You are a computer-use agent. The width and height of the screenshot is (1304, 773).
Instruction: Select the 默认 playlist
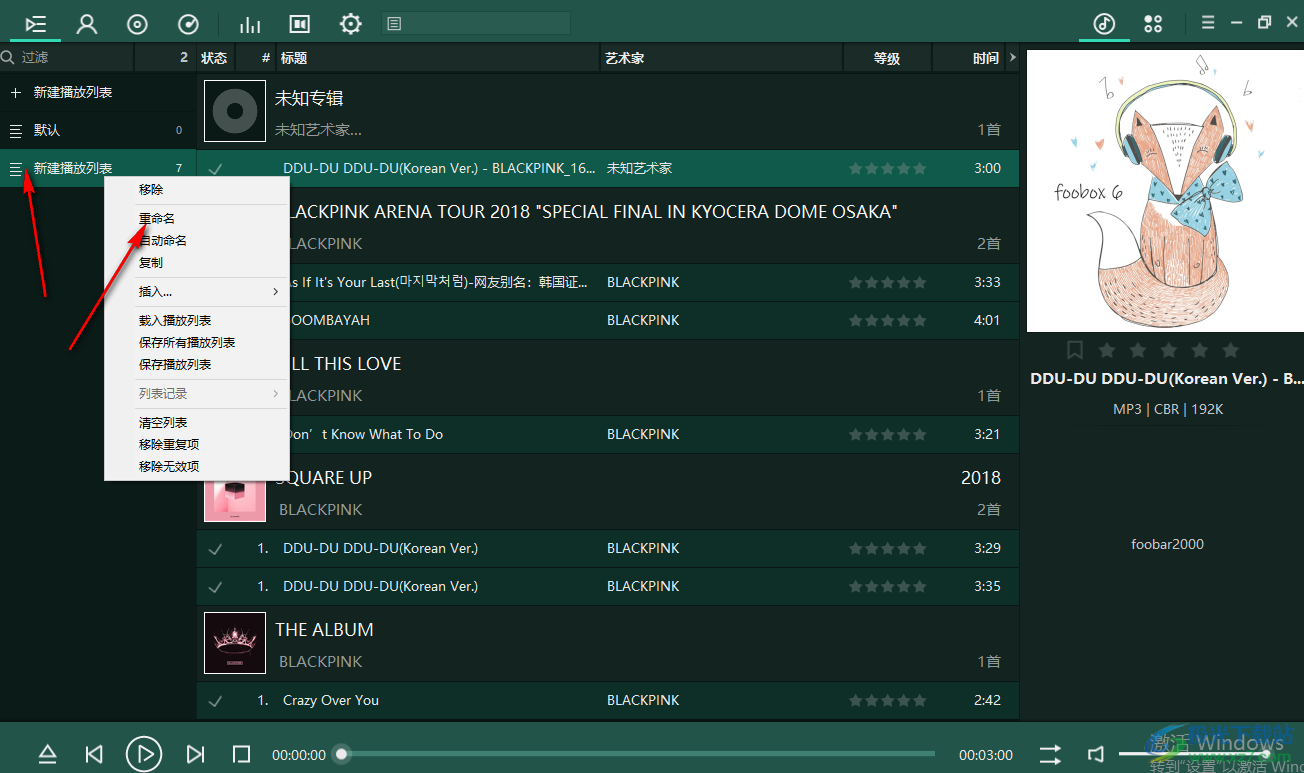(97, 130)
